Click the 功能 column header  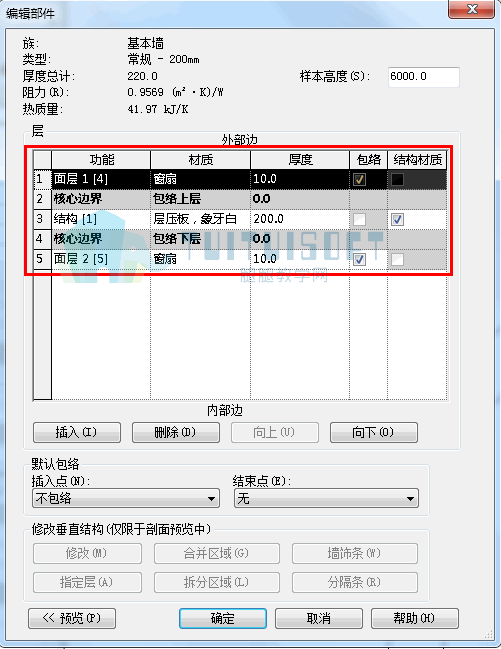pyautogui.click(x=101, y=160)
